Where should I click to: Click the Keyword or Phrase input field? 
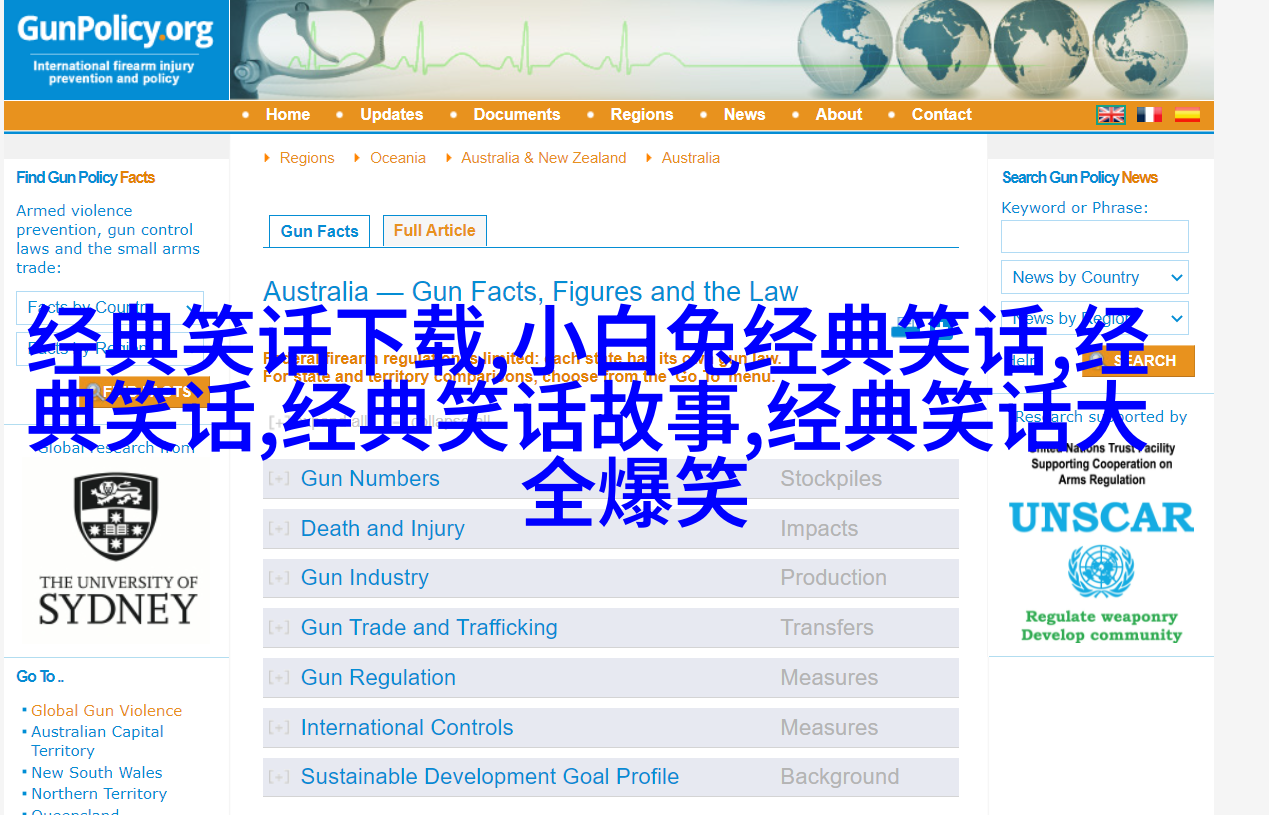click(x=1094, y=237)
